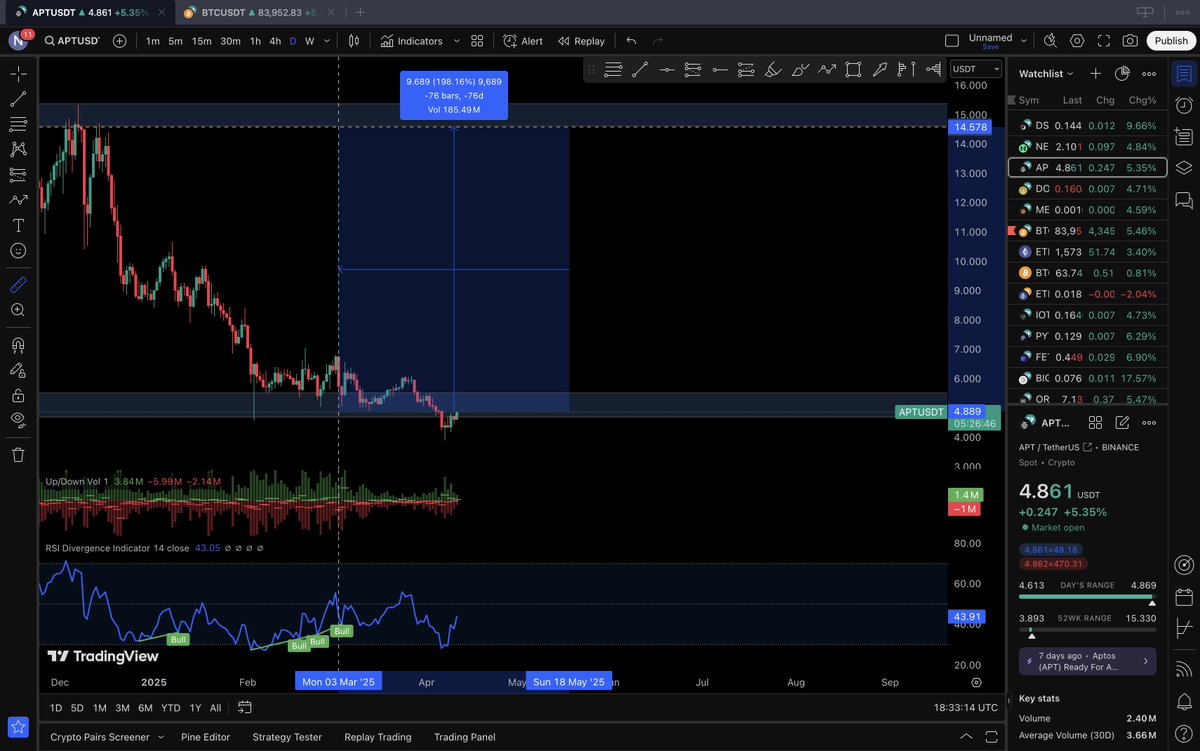The image size is (1200, 751).
Task: Select the Zoom In tool
Action: pyautogui.click(x=18, y=310)
